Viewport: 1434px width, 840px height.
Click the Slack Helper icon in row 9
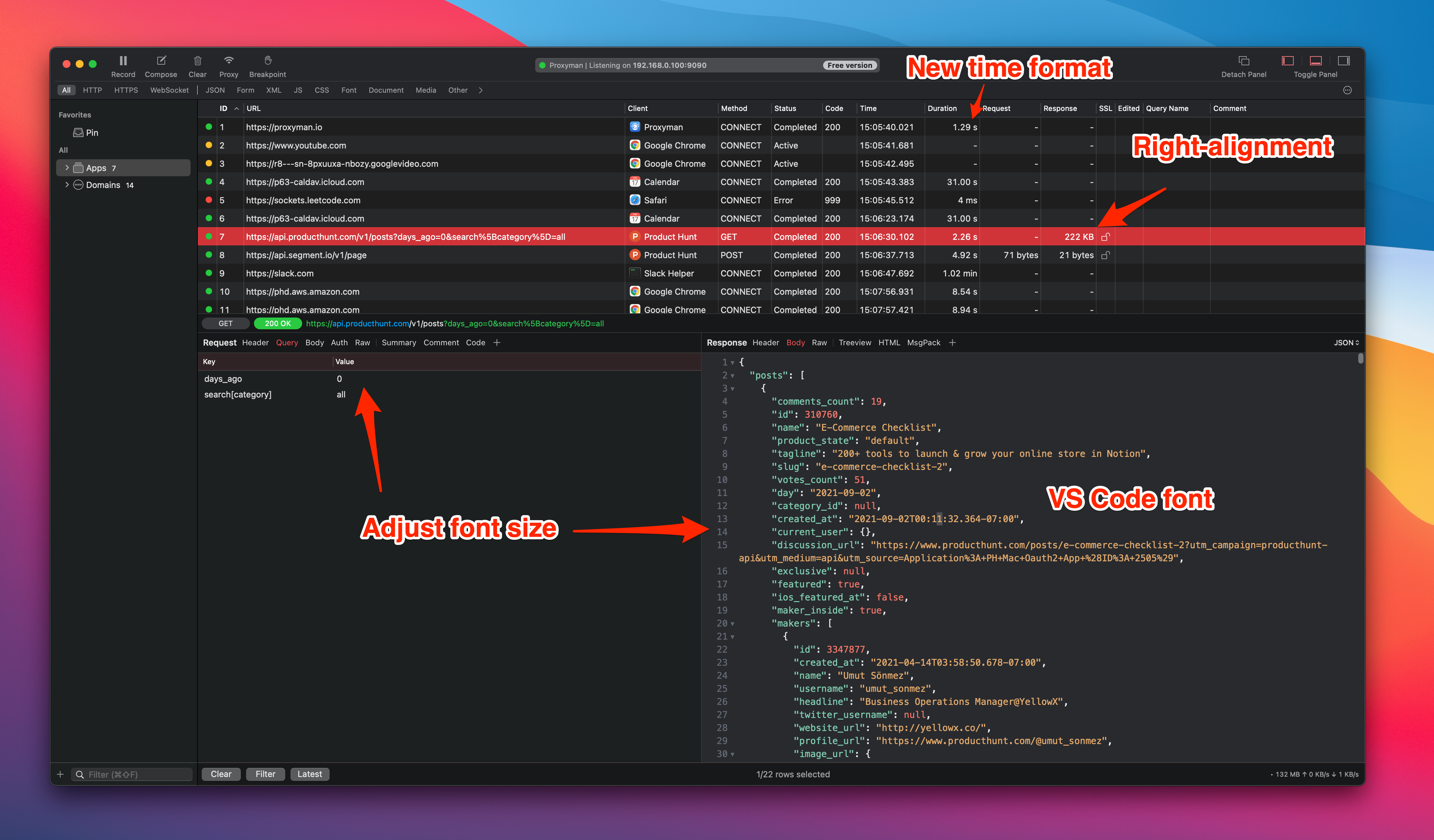tap(635, 272)
